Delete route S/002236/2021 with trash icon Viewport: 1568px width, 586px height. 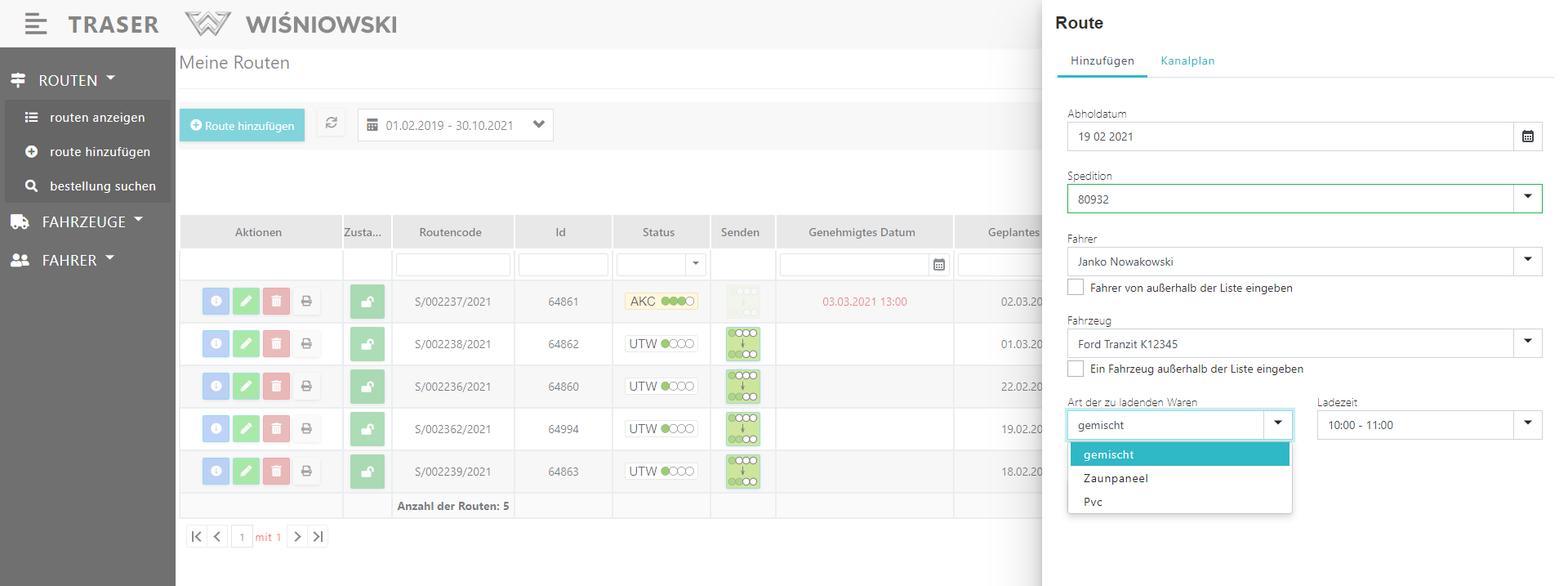click(276, 387)
